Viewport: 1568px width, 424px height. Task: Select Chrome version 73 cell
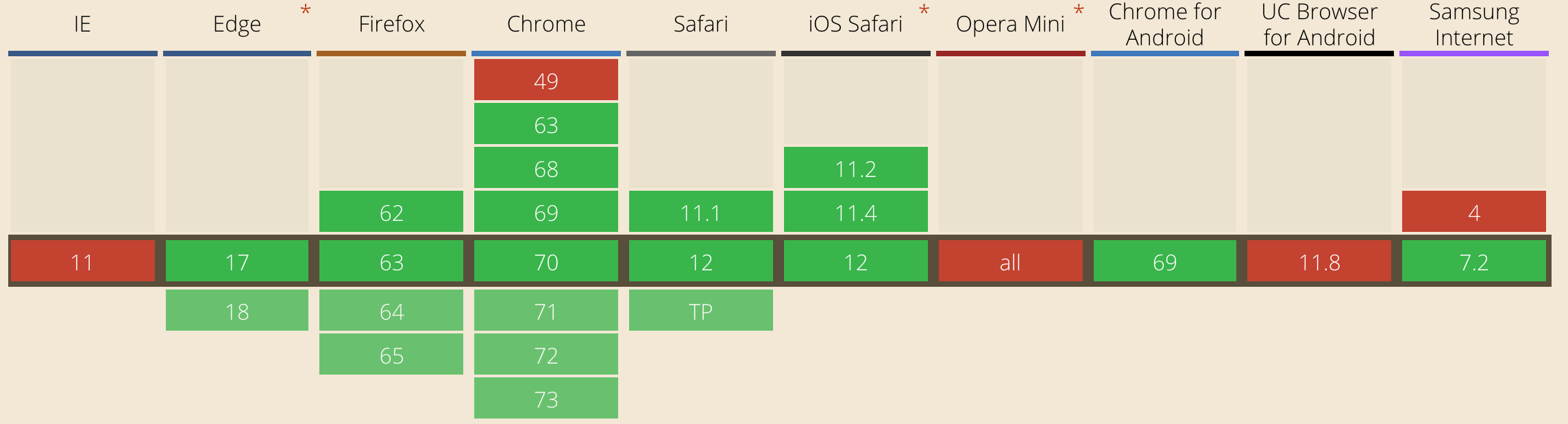click(x=546, y=399)
